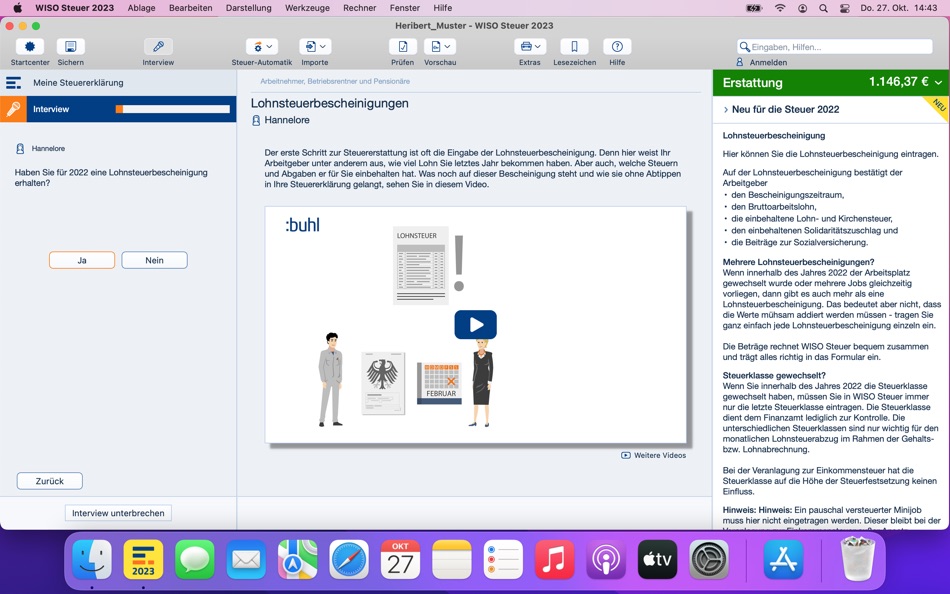This screenshot has width=950, height=594.
Task: Click the Wi-Fi status icon
Action: coord(780,8)
